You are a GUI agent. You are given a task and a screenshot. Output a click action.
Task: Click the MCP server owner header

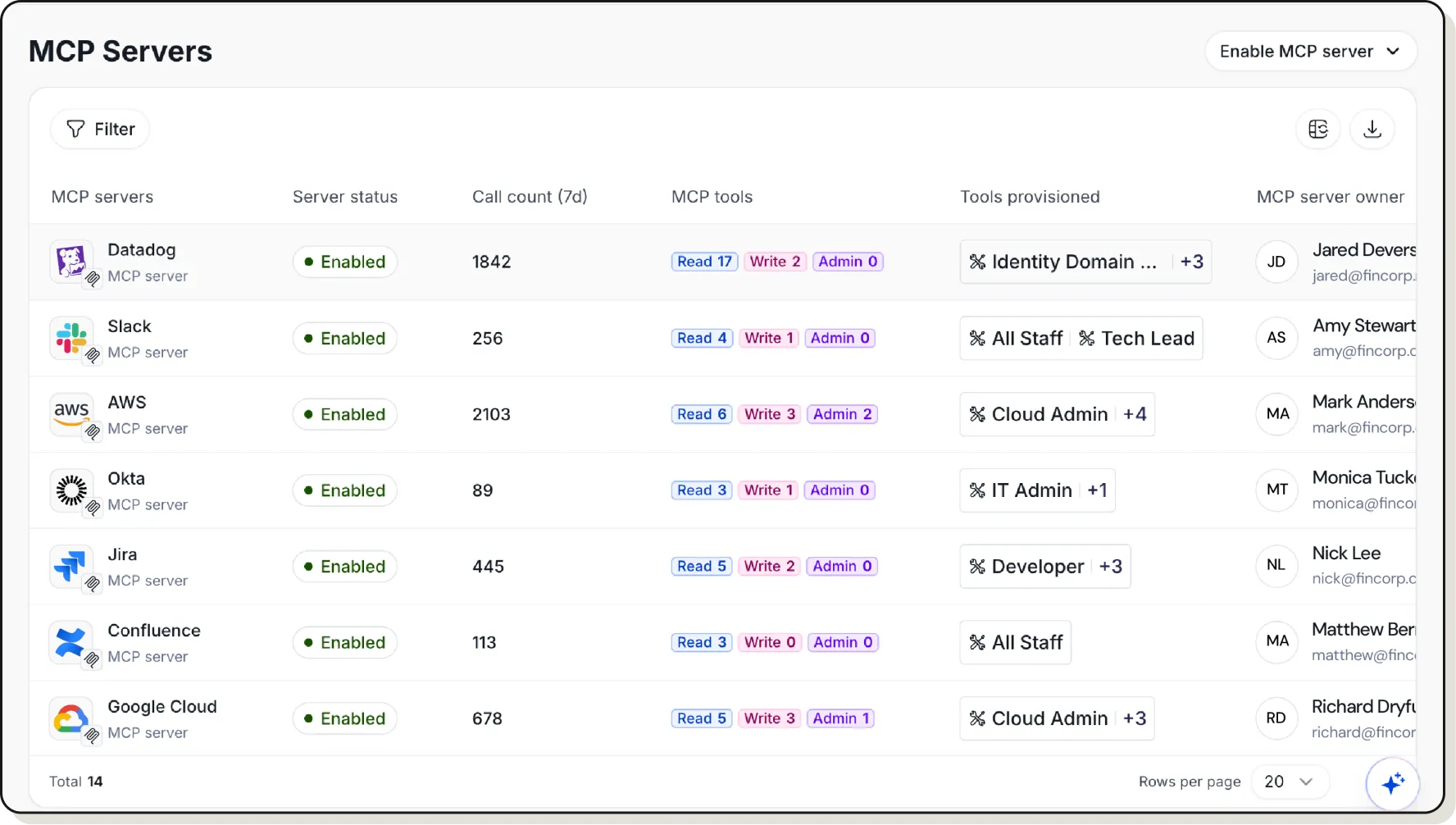coord(1331,197)
